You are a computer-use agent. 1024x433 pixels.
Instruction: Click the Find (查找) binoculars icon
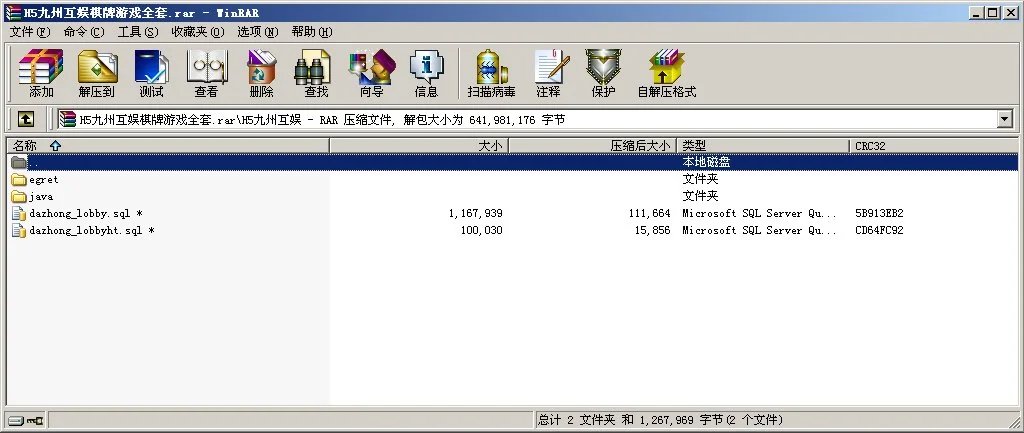click(316, 73)
